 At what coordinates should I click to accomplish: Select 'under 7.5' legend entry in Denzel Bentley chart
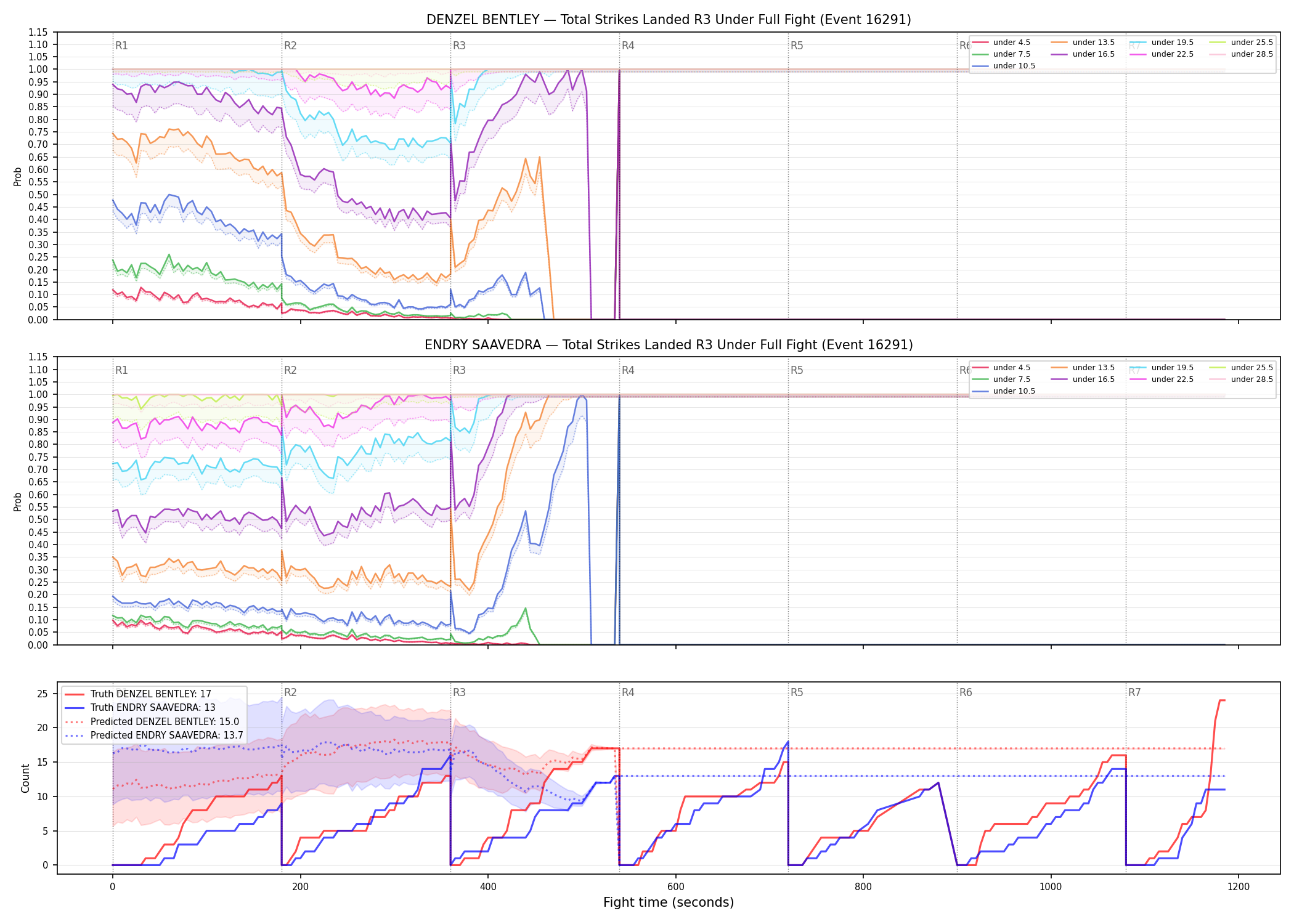[1001, 54]
